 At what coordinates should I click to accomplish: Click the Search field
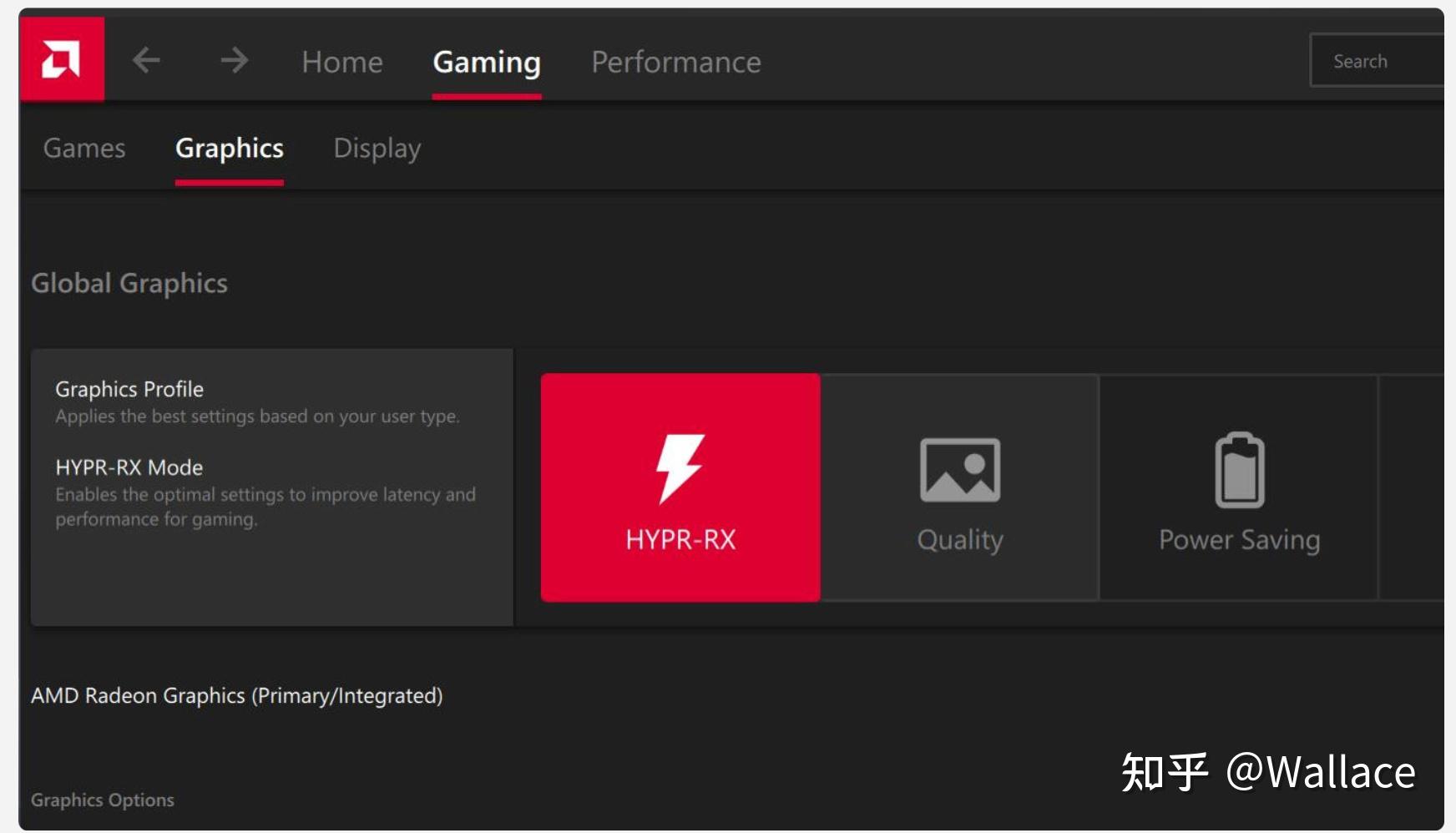(1377, 60)
